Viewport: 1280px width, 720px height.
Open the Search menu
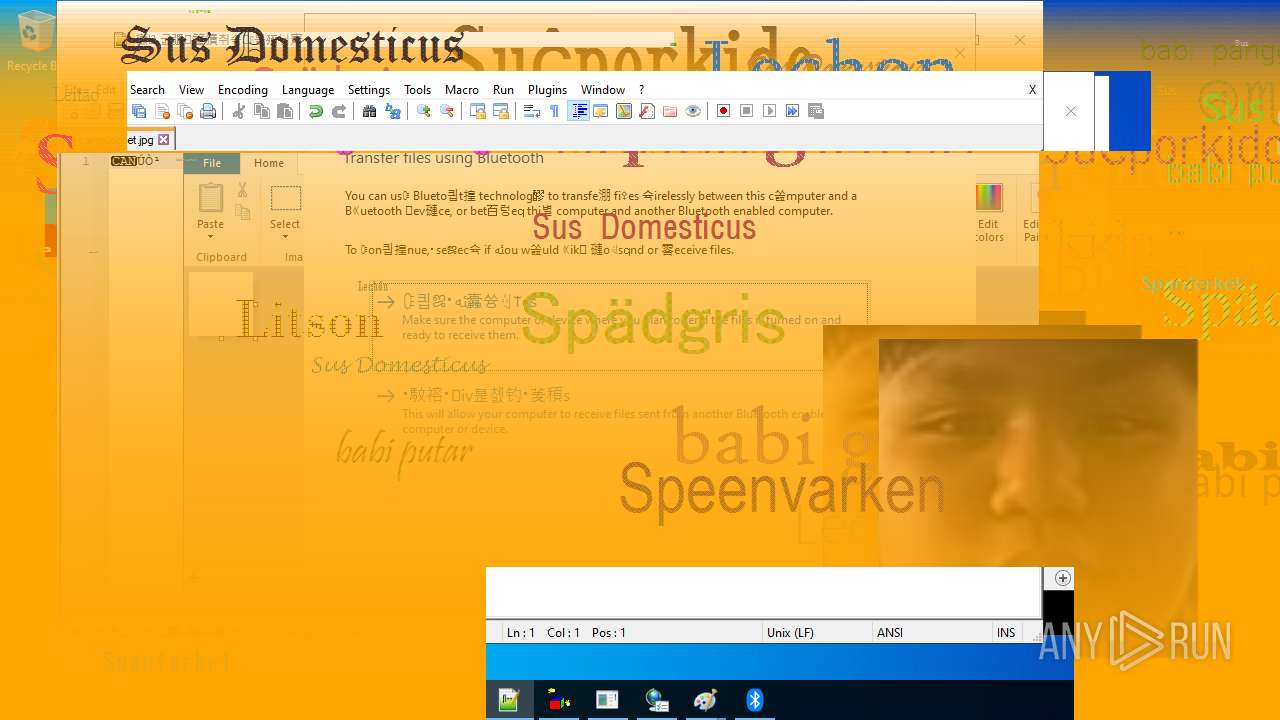147,90
